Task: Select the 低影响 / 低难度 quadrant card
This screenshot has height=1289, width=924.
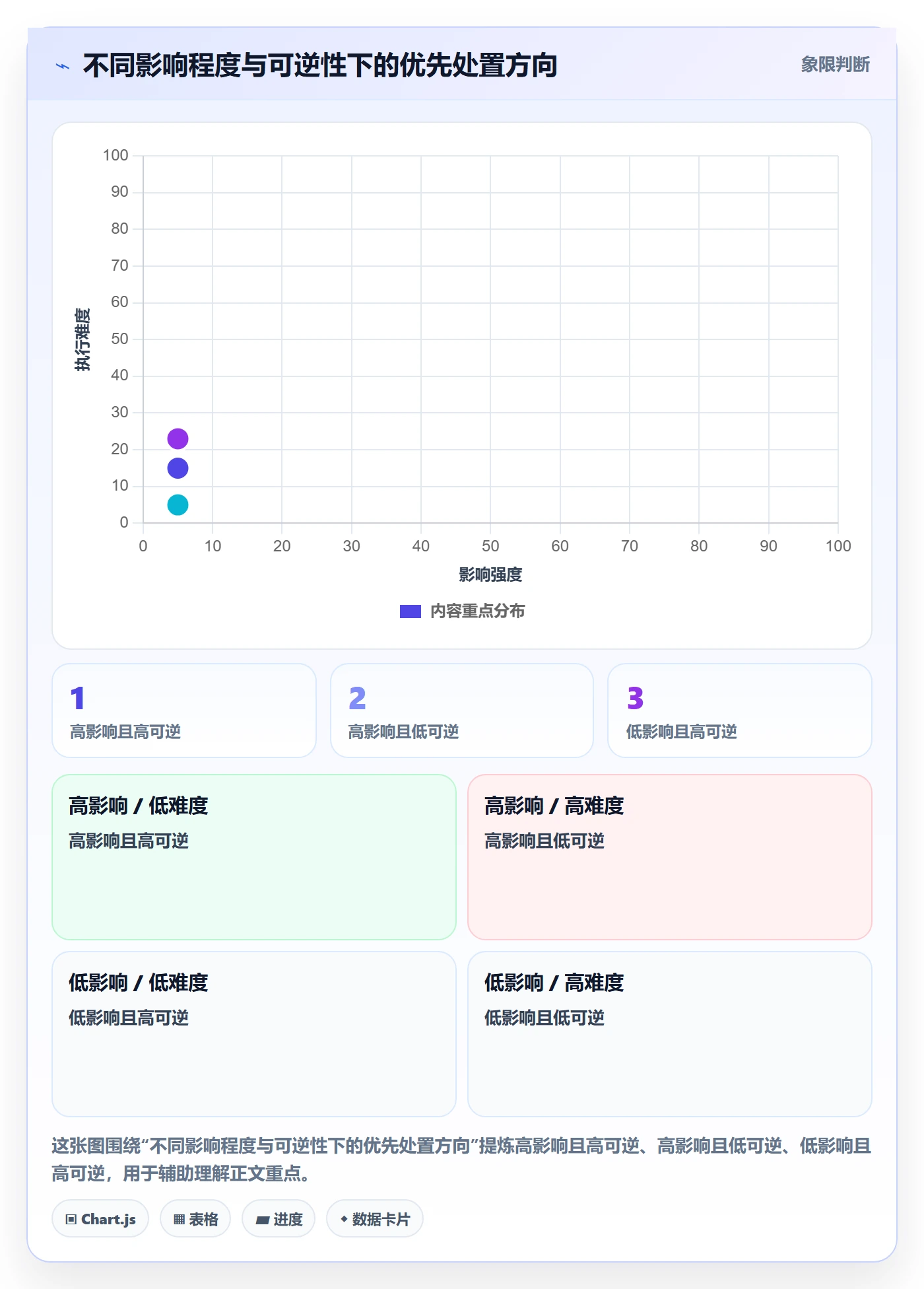Action: 254,1034
